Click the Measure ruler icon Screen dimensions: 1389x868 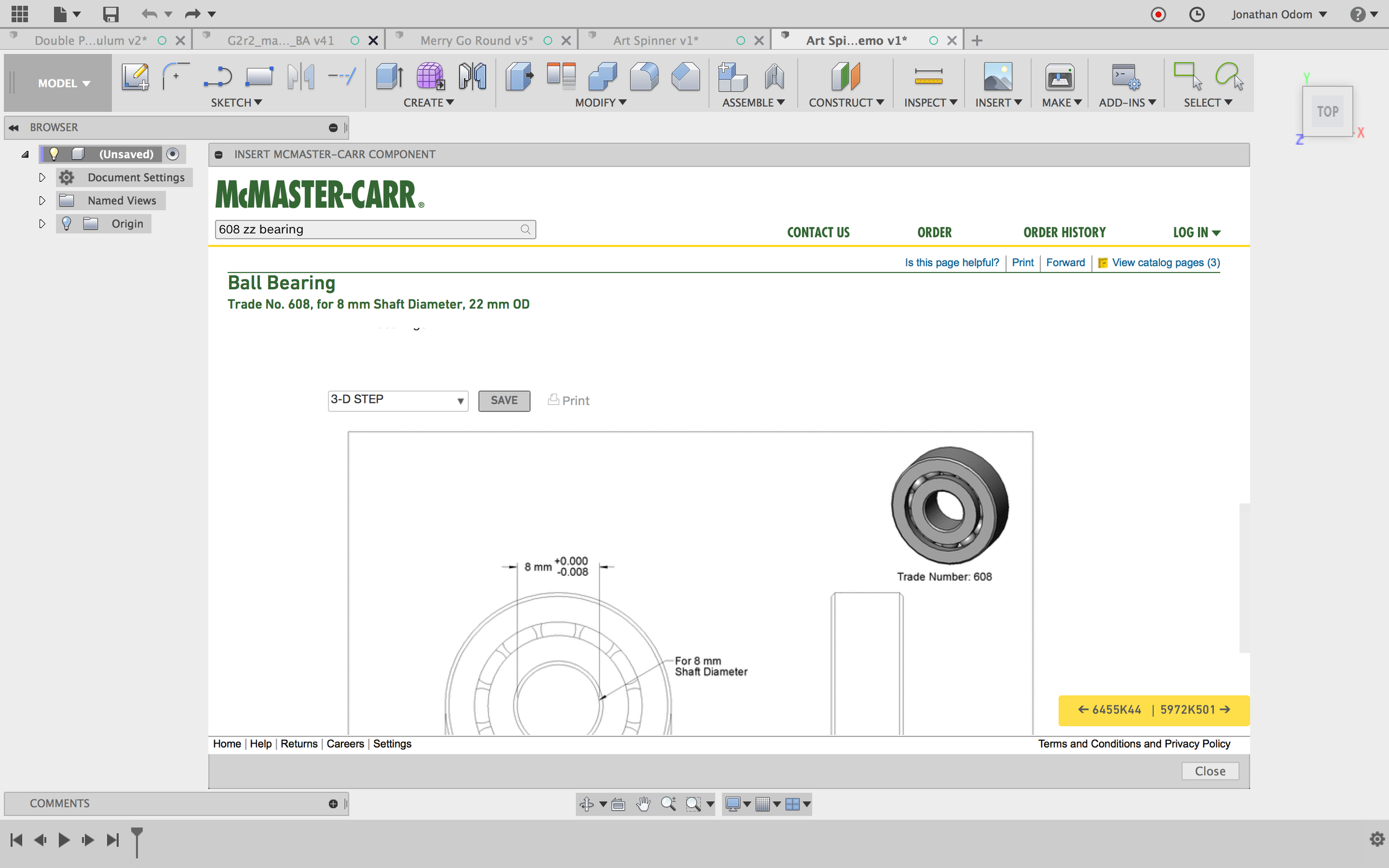928,77
